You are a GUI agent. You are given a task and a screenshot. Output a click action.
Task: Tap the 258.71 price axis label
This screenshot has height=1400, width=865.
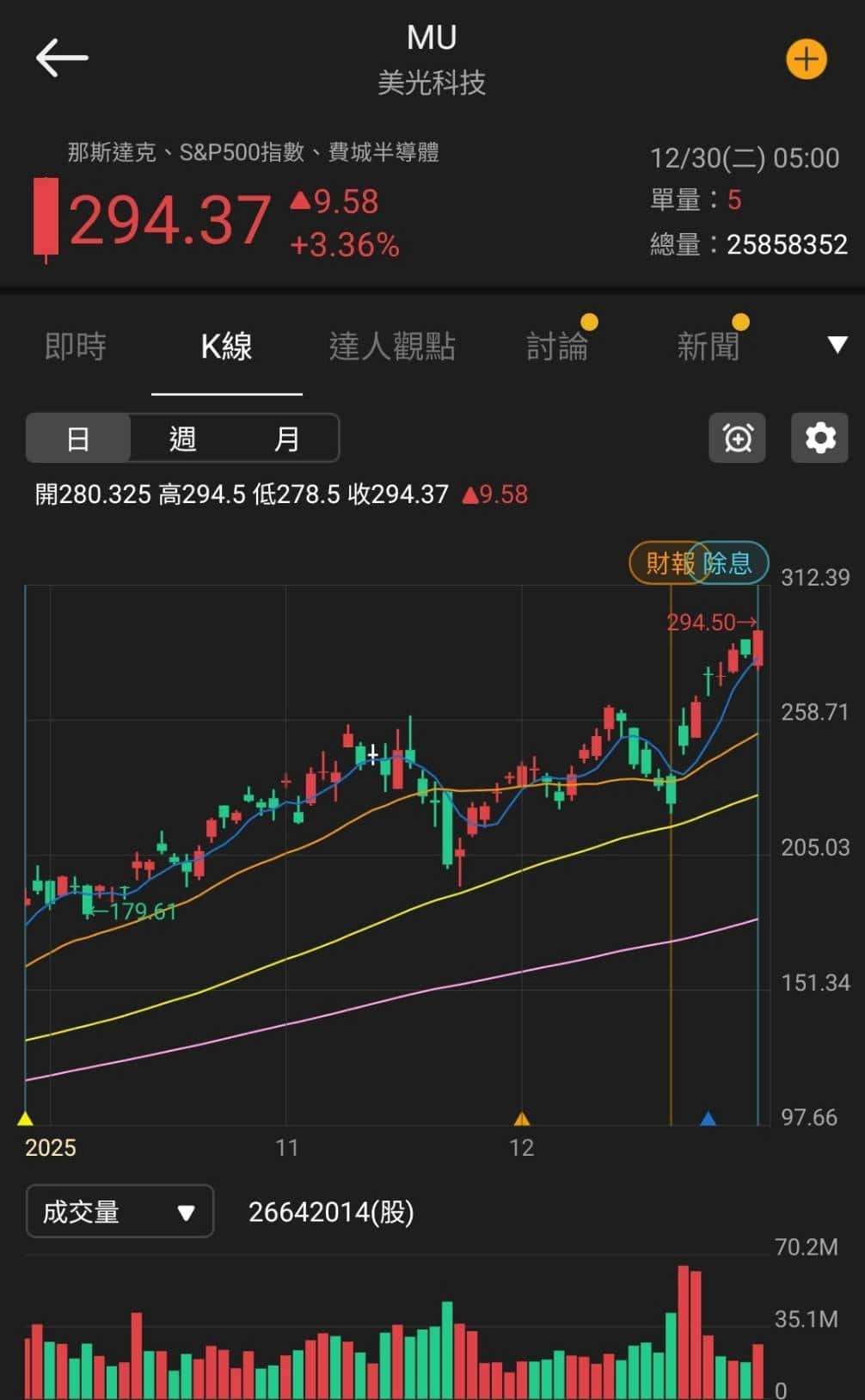815,712
